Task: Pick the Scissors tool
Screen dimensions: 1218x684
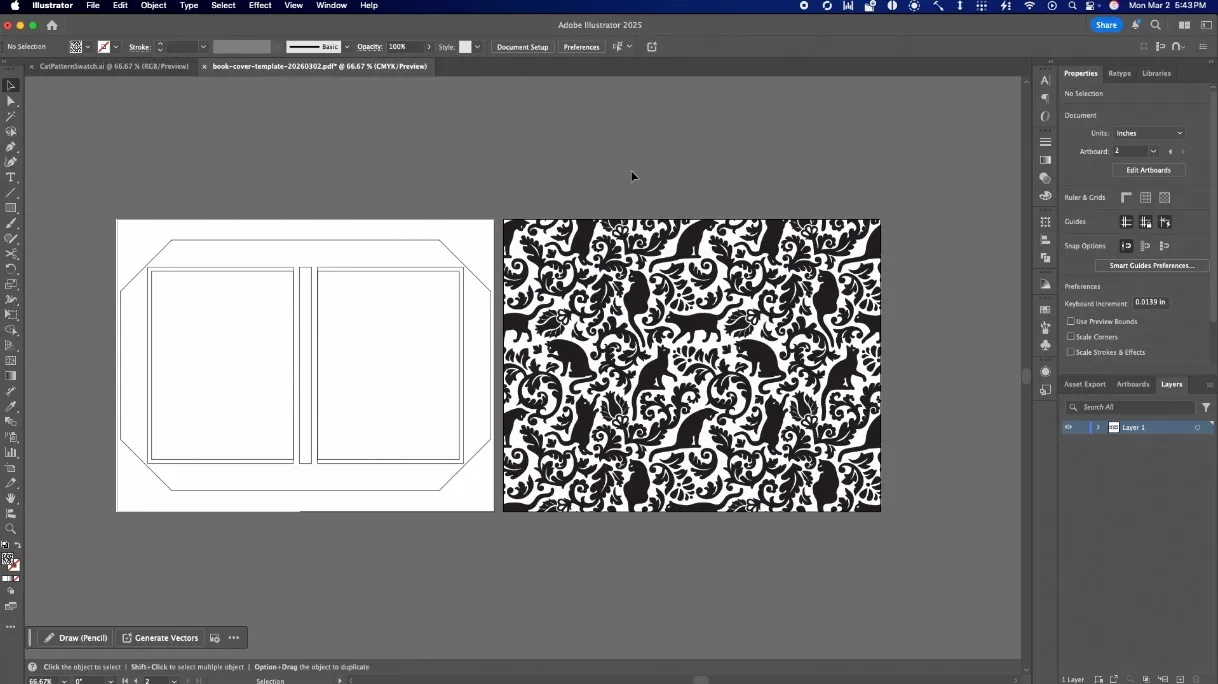Action: [11, 254]
